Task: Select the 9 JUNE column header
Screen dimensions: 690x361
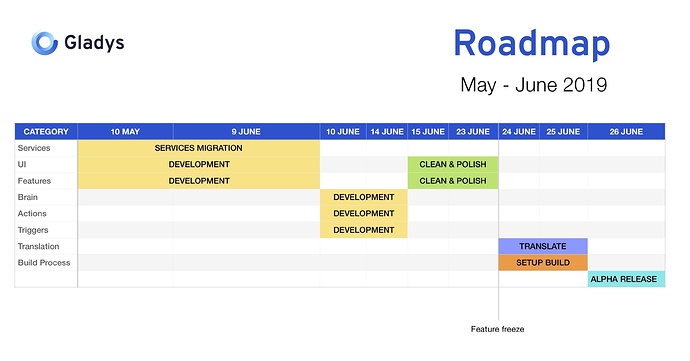Action: [246, 132]
